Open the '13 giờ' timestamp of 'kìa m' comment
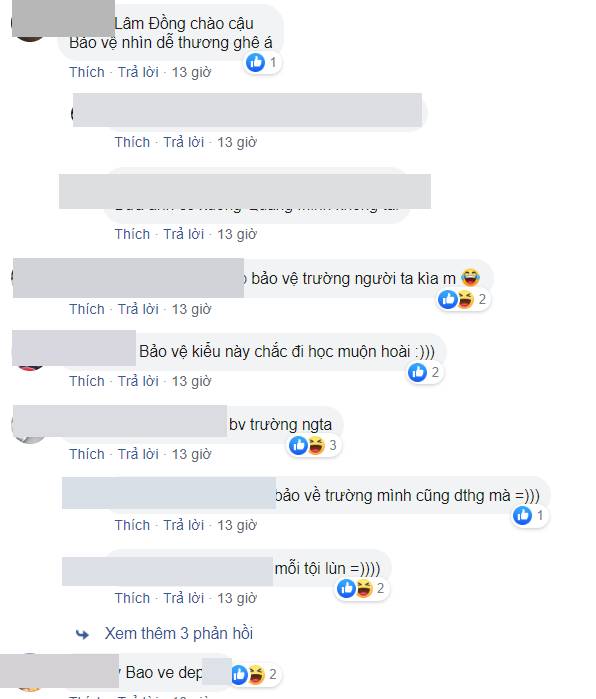This screenshot has width=596, height=699. click(192, 309)
